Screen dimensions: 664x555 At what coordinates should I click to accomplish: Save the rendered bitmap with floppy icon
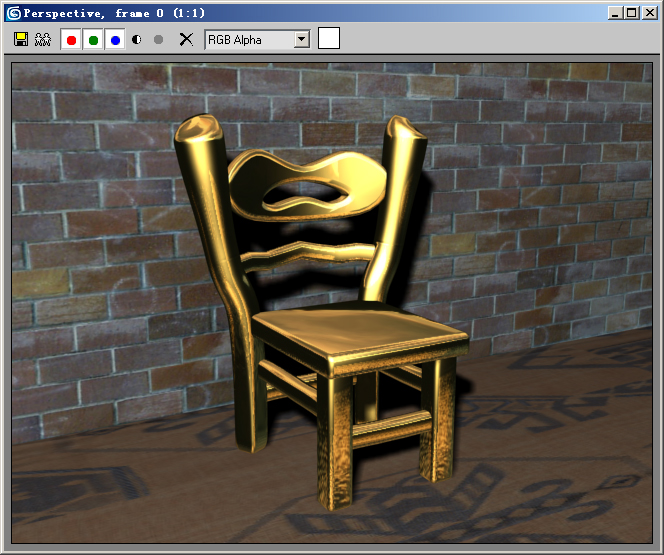21,40
